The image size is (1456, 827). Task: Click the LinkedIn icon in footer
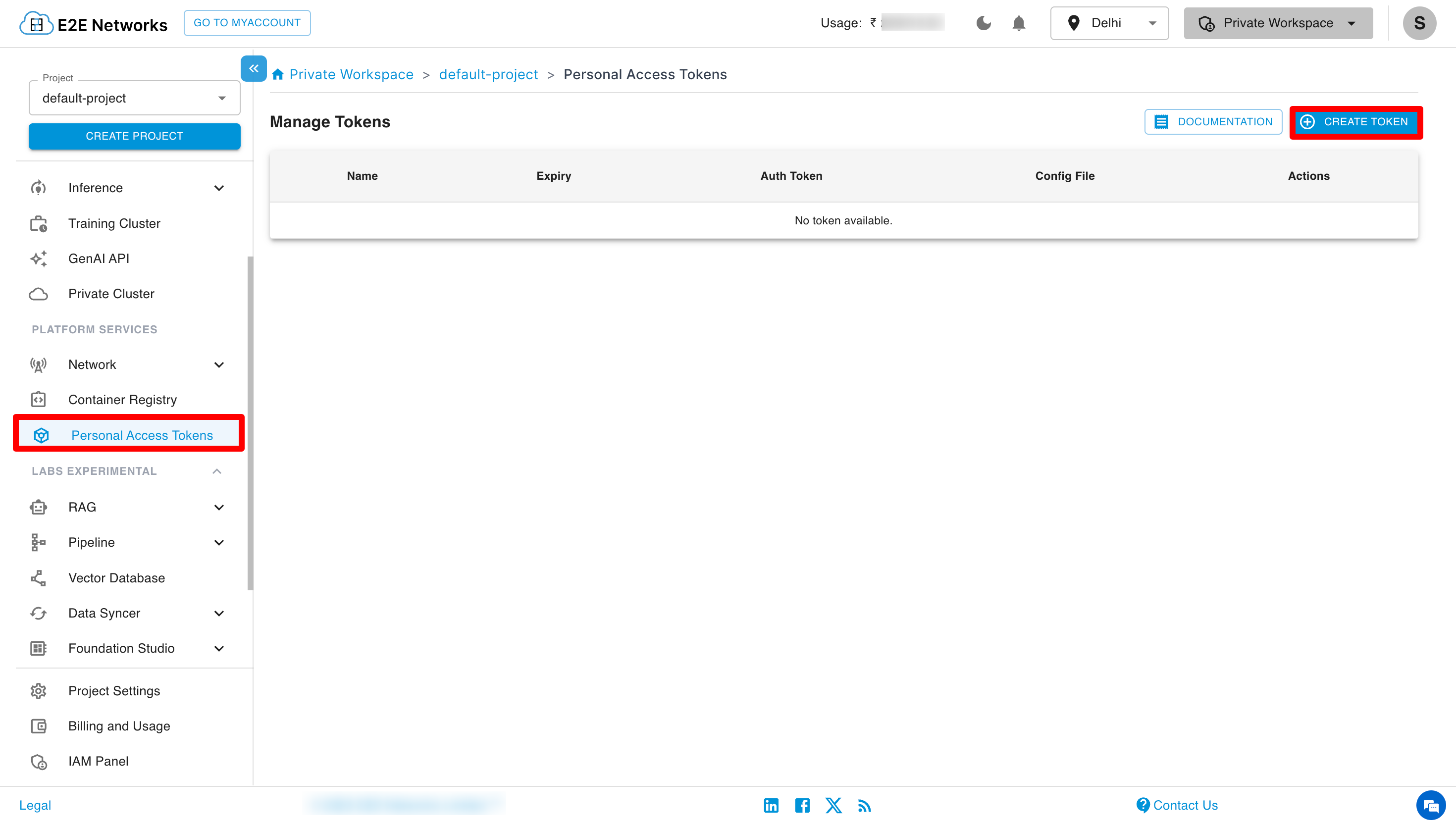[x=771, y=805]
